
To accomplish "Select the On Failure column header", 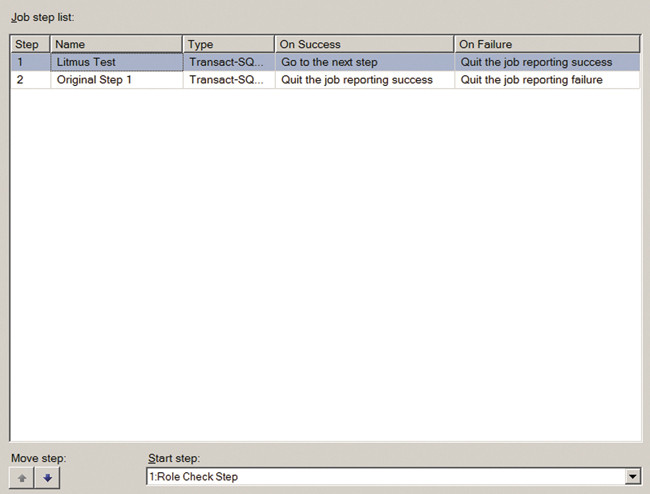I will click(547, 44).
